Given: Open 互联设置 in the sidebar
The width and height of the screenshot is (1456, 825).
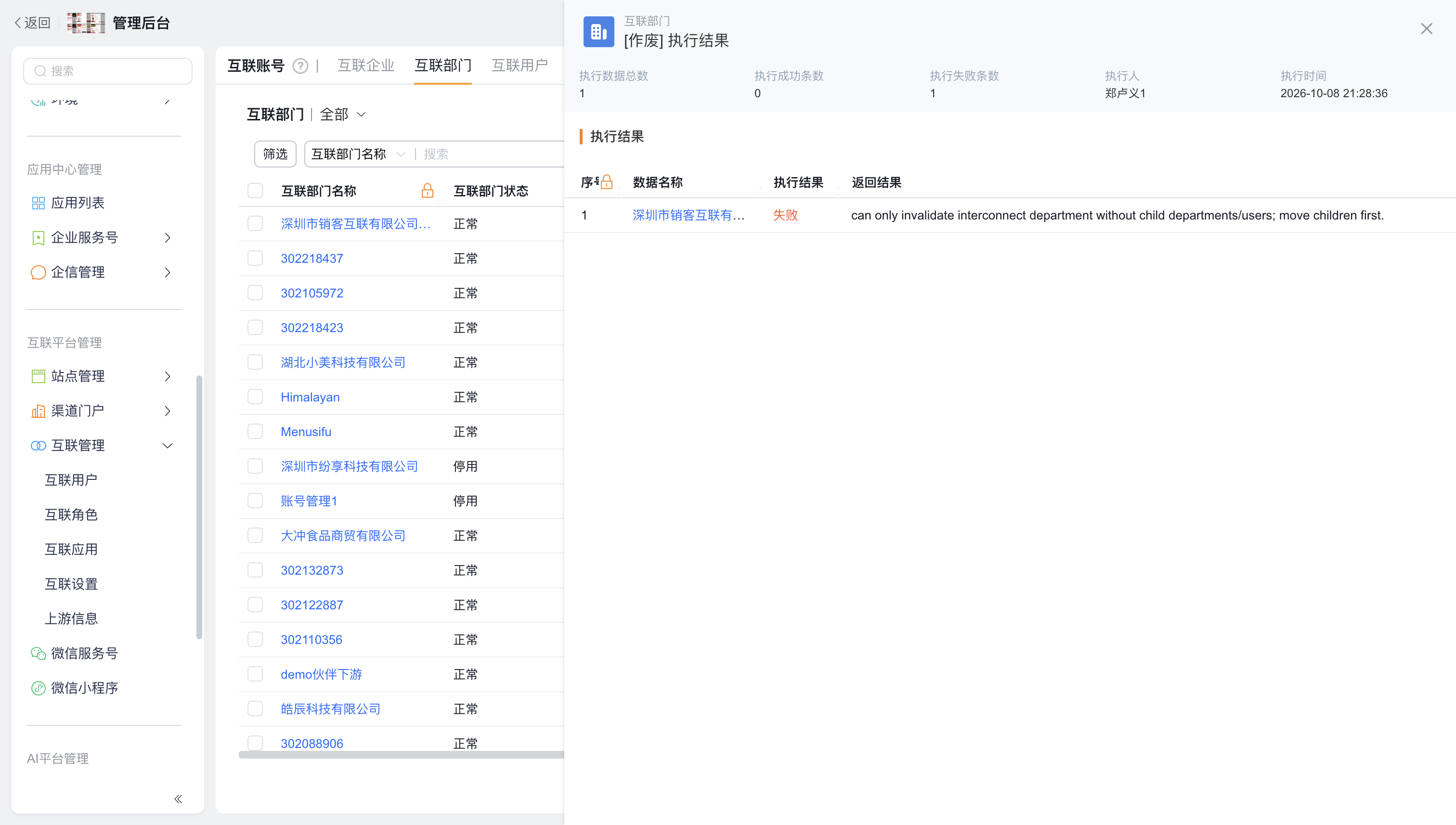Looking at the screenshot, I should tap(71, 584).
